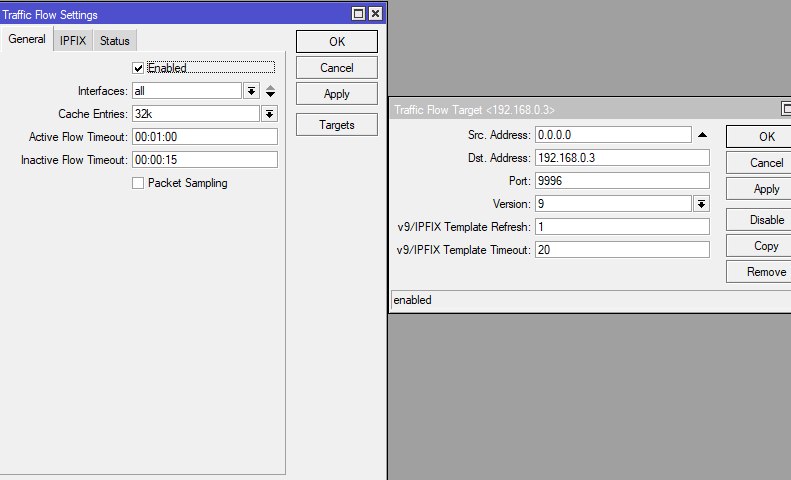791x480 pixels.
Task: Maximize the Traffic Flow Target window
Action: (x=786, y=109)
